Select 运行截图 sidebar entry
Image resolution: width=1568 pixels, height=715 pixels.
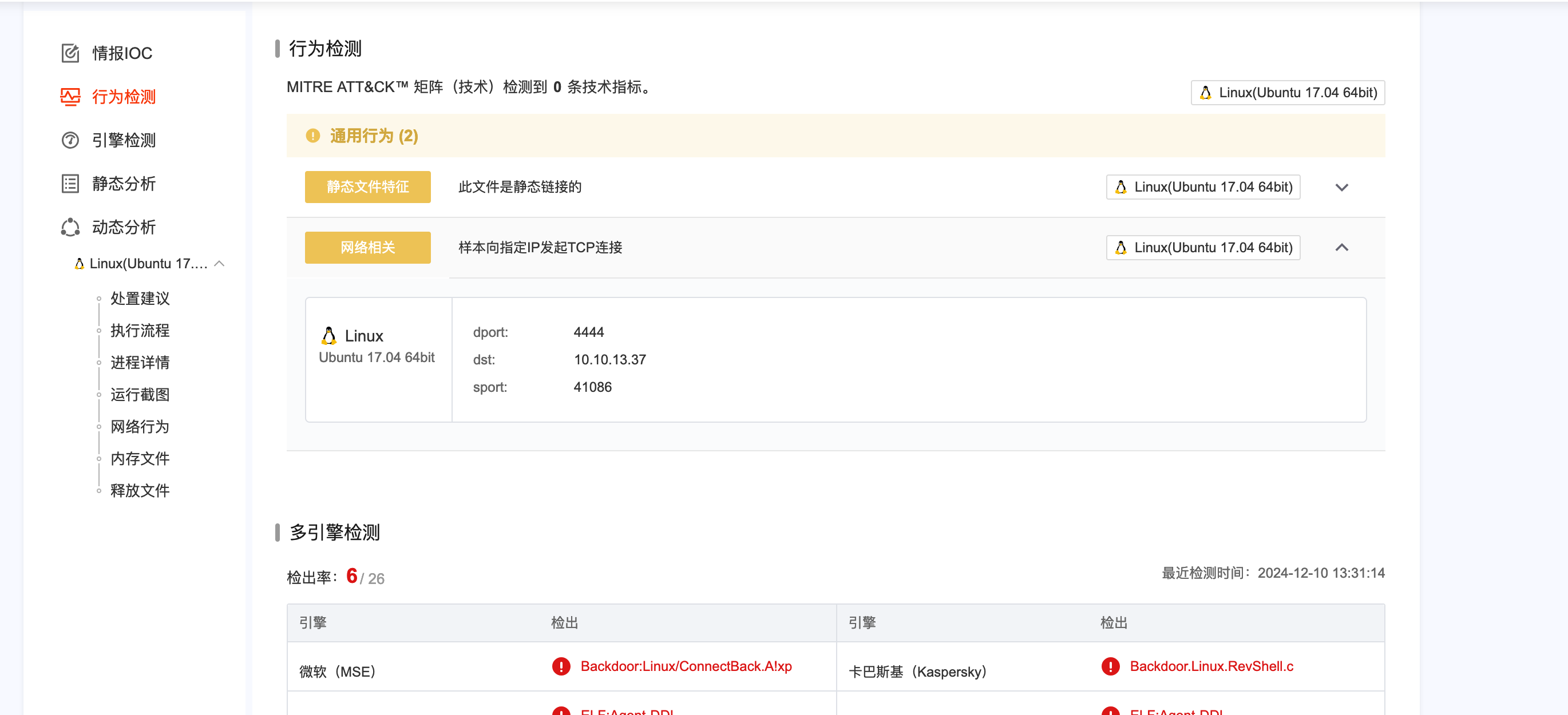(140, 394)
